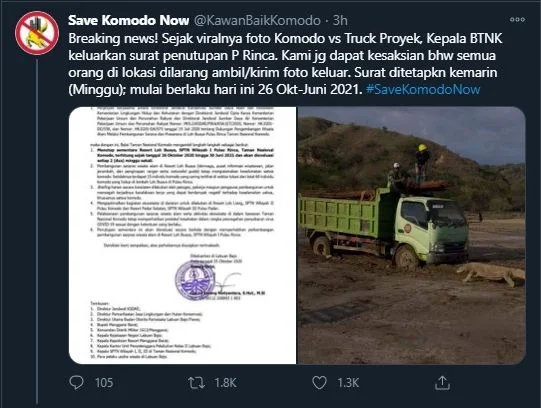Follow the #SaveKomodoNow hashtag
The image size is (541, 408).
[423, 90]
